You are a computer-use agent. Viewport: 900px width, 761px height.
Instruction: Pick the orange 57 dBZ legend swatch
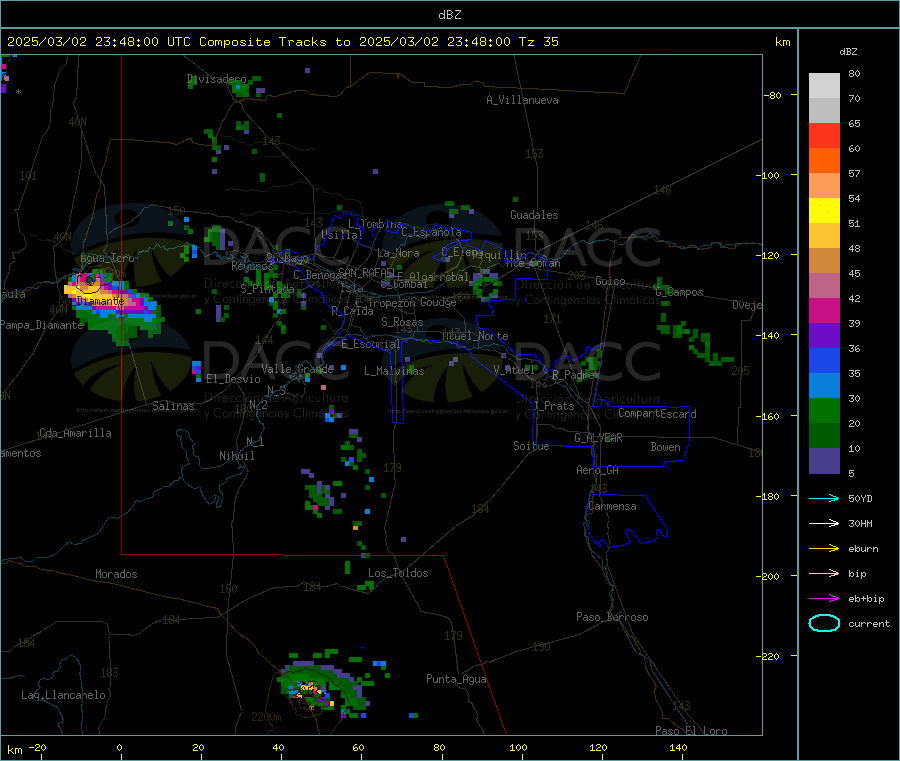[824, 161]
